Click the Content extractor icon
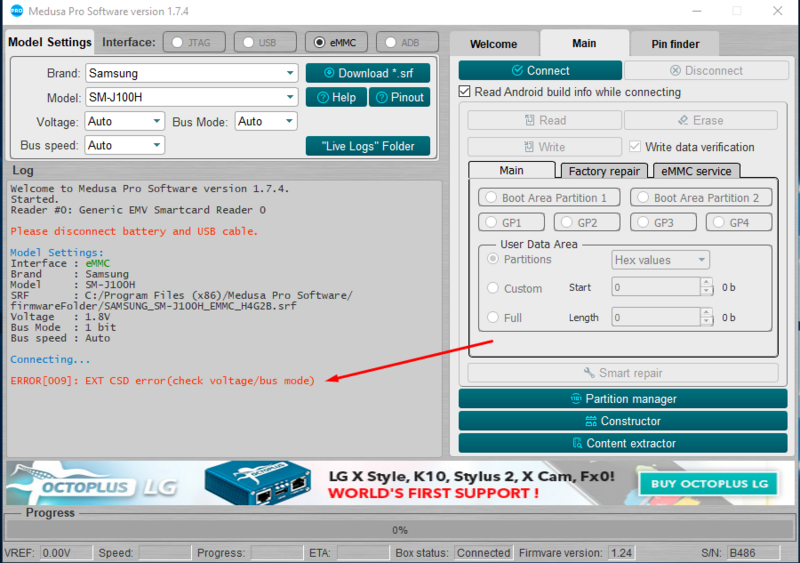This screenshot has height=563, width=800. click(577, 443)
